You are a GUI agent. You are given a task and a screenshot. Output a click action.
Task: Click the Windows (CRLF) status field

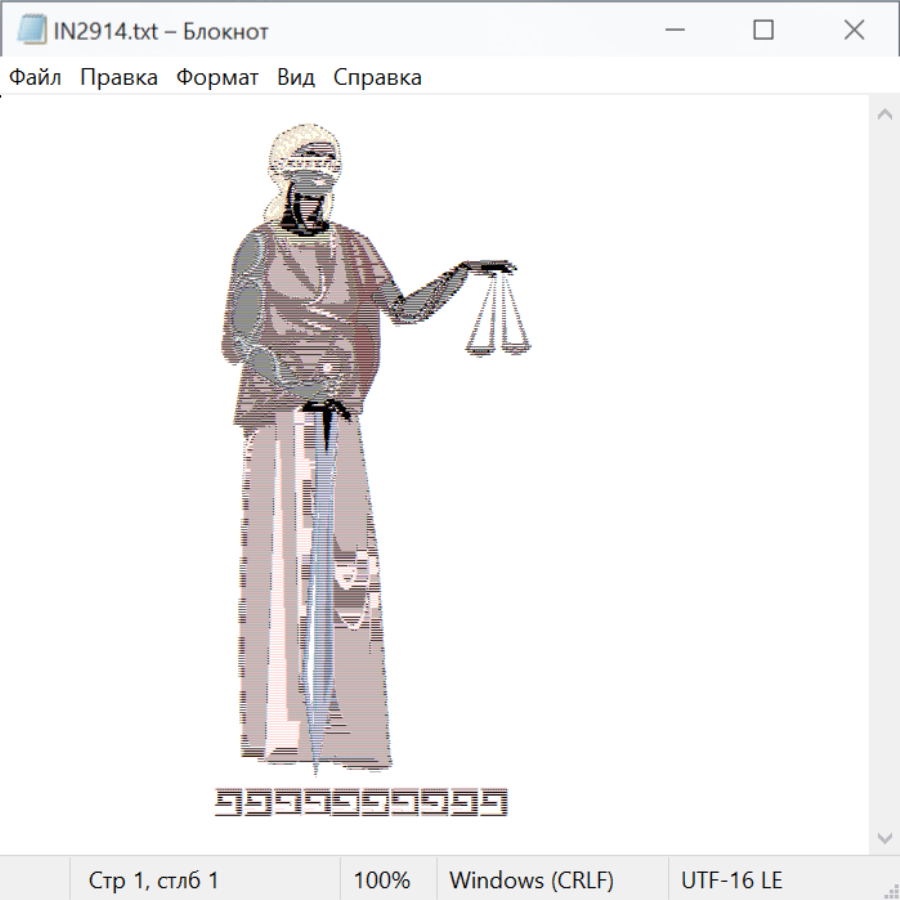[x=531, y=880]
